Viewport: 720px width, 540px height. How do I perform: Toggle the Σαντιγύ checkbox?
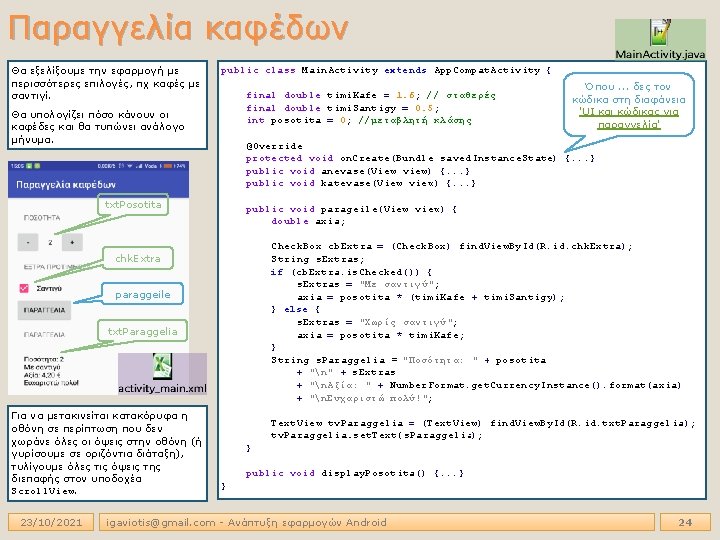coord(24,288)
